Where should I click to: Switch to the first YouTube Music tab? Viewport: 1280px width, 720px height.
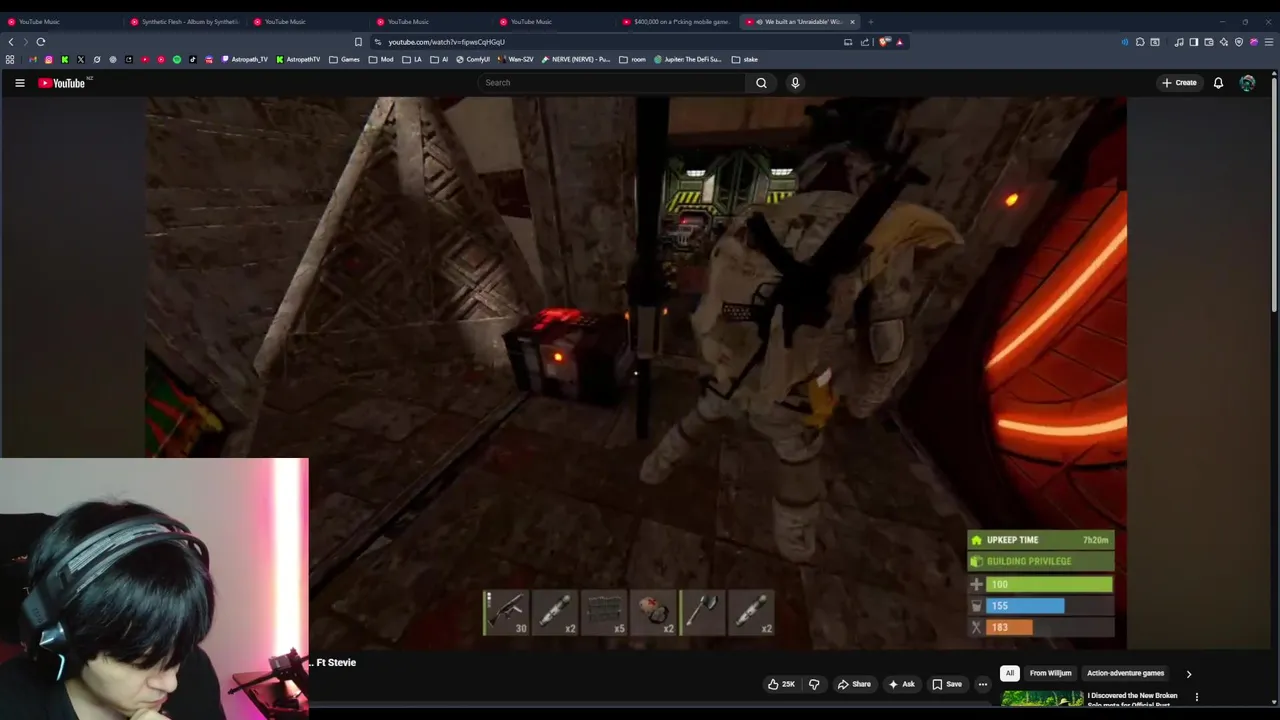60,22
